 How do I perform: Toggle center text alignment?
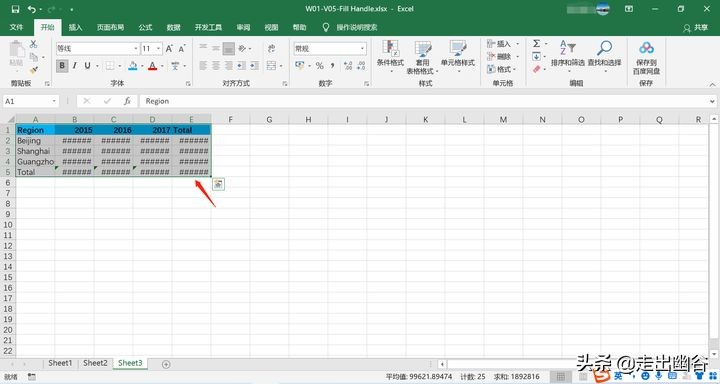click(216, 66)
